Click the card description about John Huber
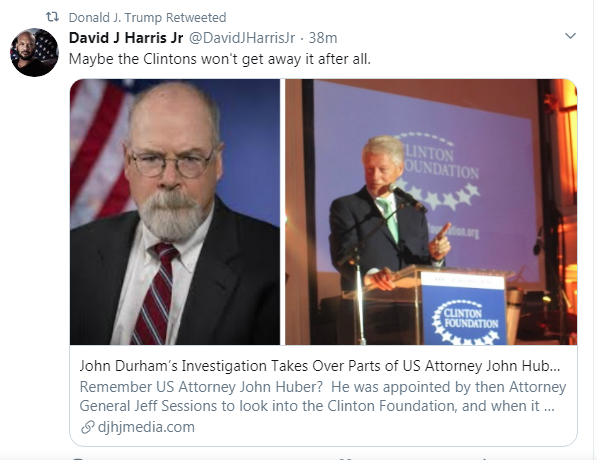The height and width of the screenshot is (460, 597). coord(322,396)
